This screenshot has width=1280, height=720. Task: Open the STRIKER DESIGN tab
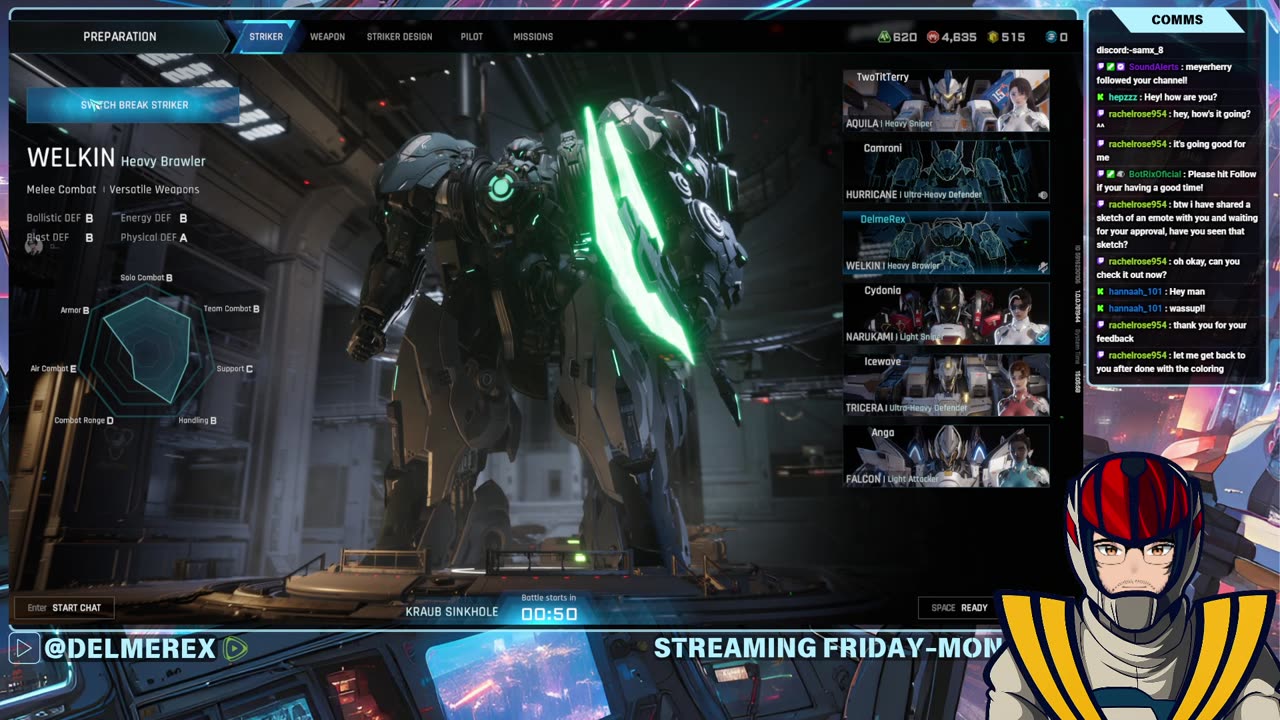399,37
